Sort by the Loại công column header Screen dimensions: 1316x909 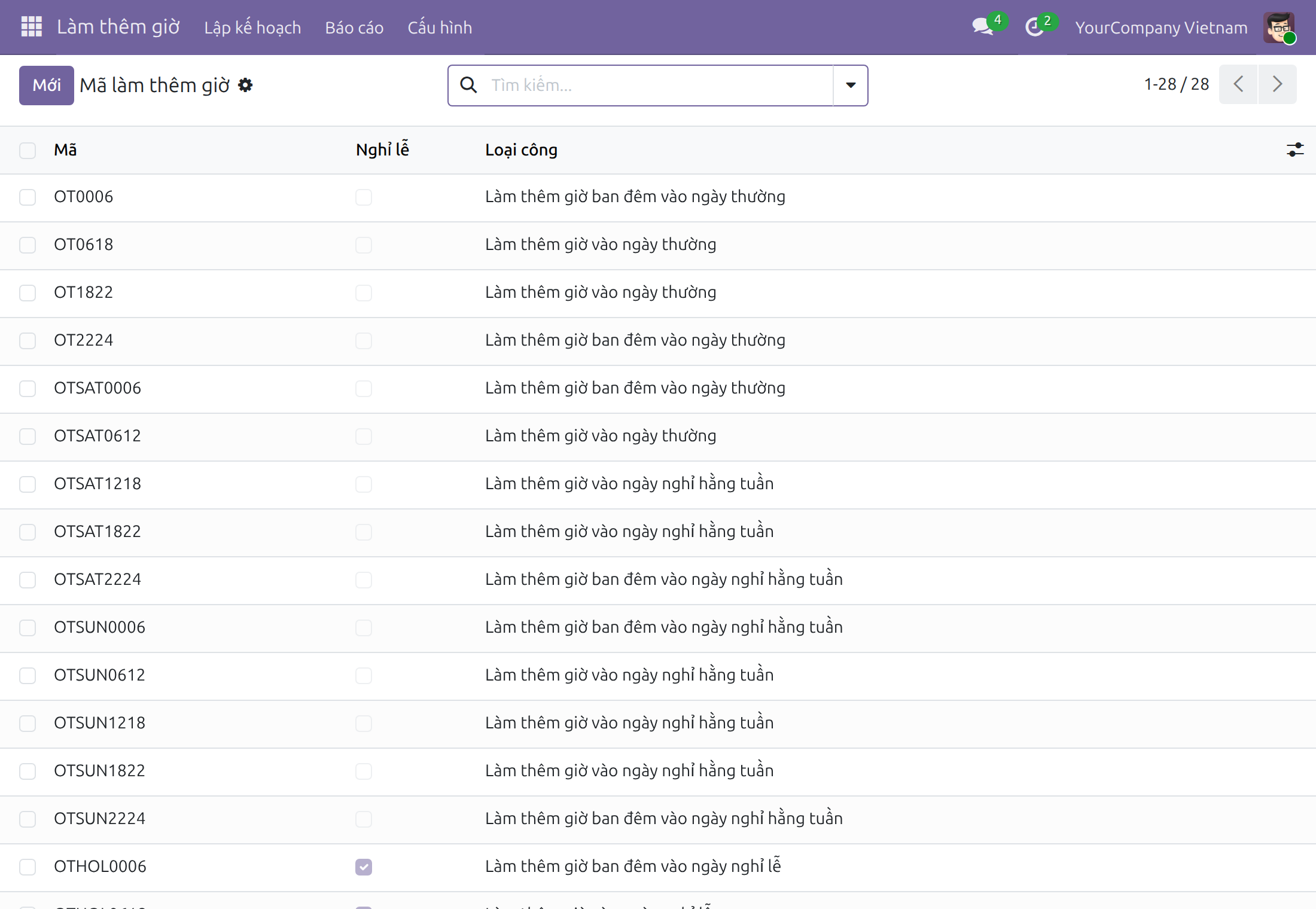[521, 150]
